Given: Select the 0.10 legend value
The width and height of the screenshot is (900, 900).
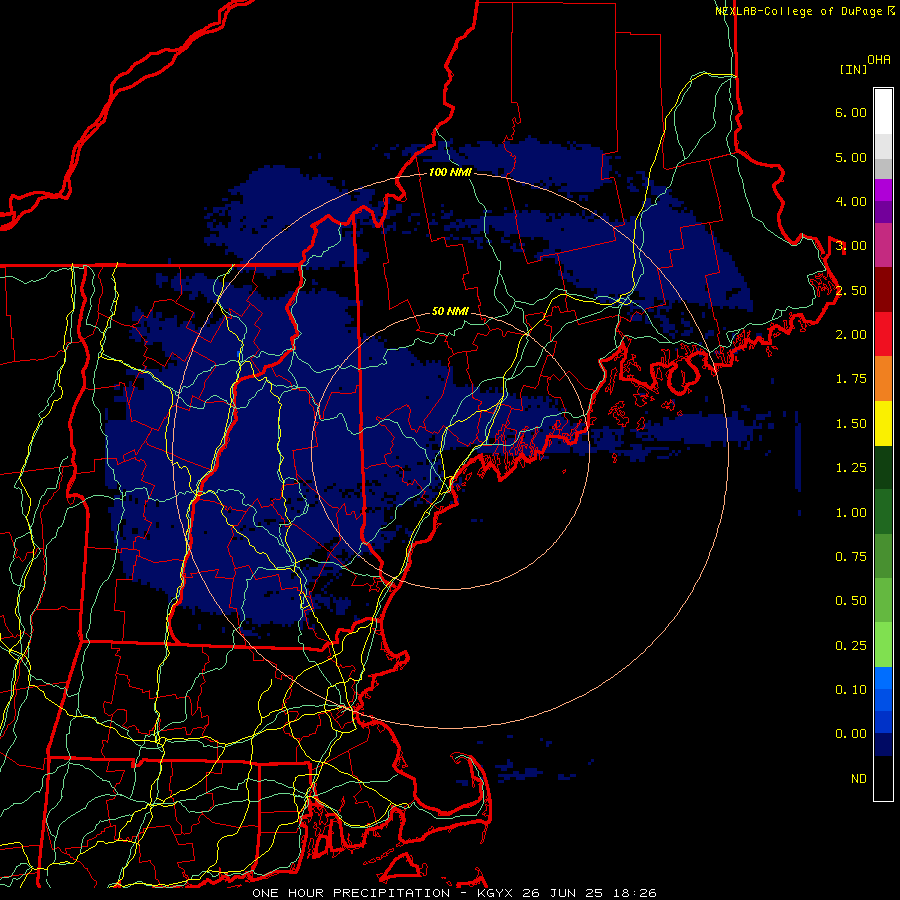Looking at the screenshot, I should (x=851, y=690).
